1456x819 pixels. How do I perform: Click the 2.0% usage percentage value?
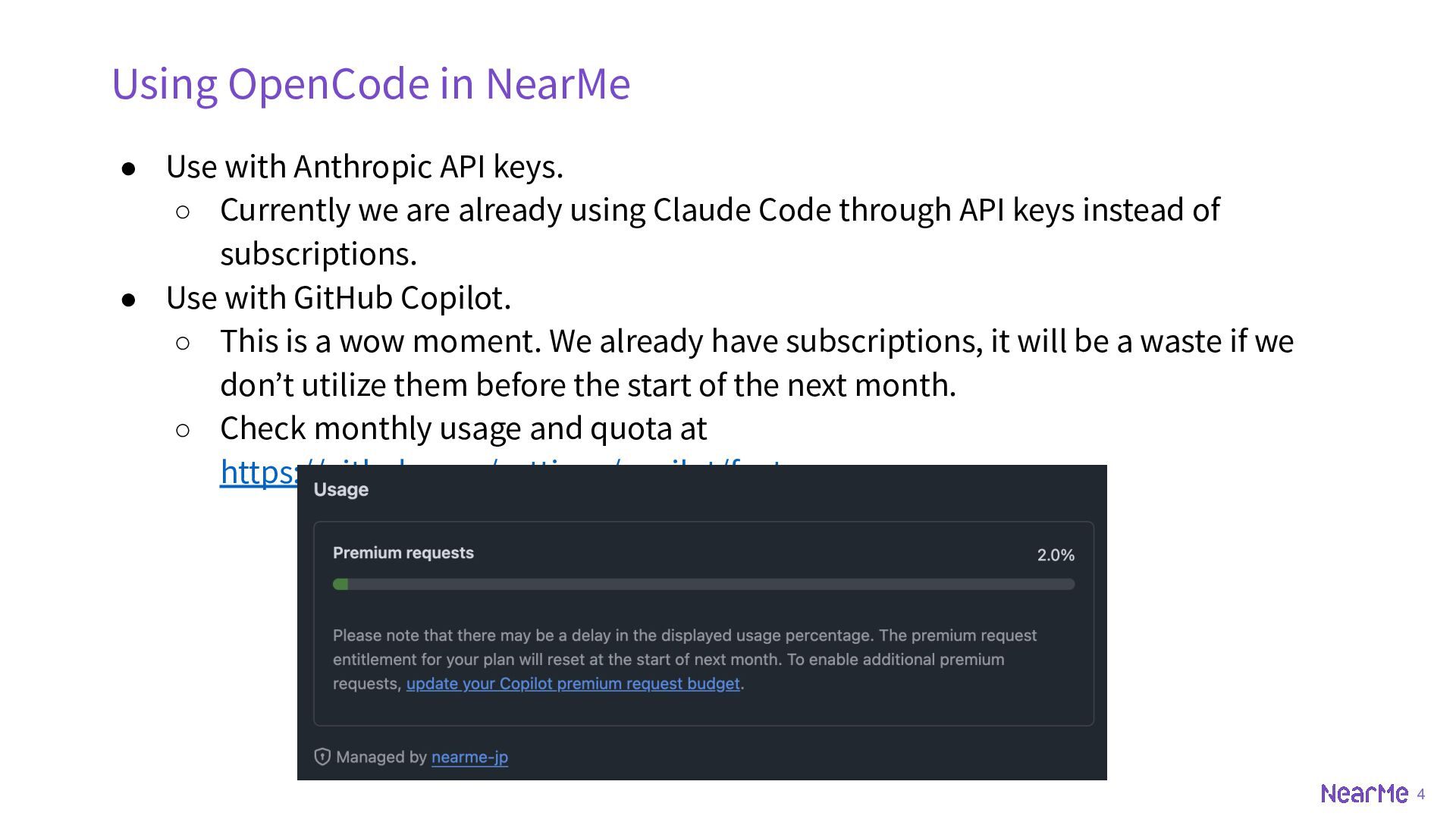click(x=1056, y=555)
